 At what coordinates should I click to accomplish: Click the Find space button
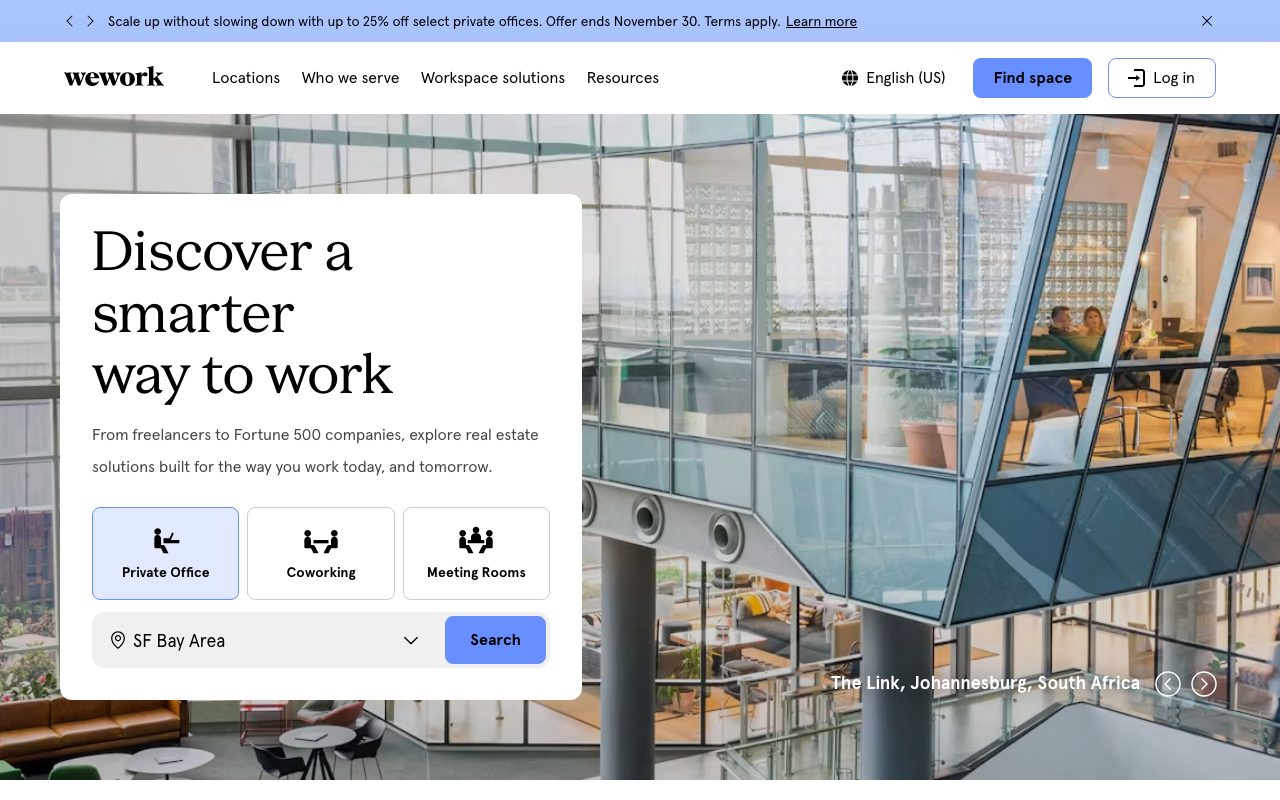[1032, 78]
